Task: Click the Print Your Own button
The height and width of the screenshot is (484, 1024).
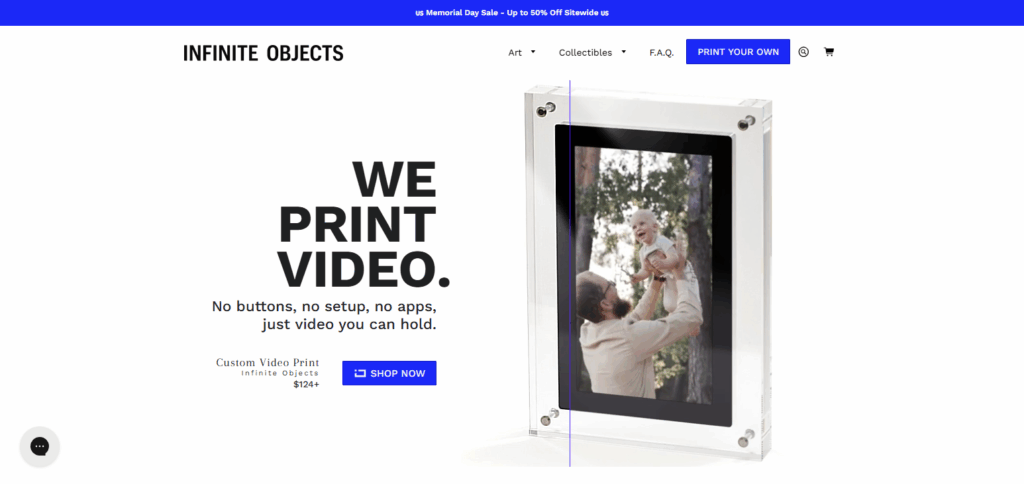Action: point(738,52)
